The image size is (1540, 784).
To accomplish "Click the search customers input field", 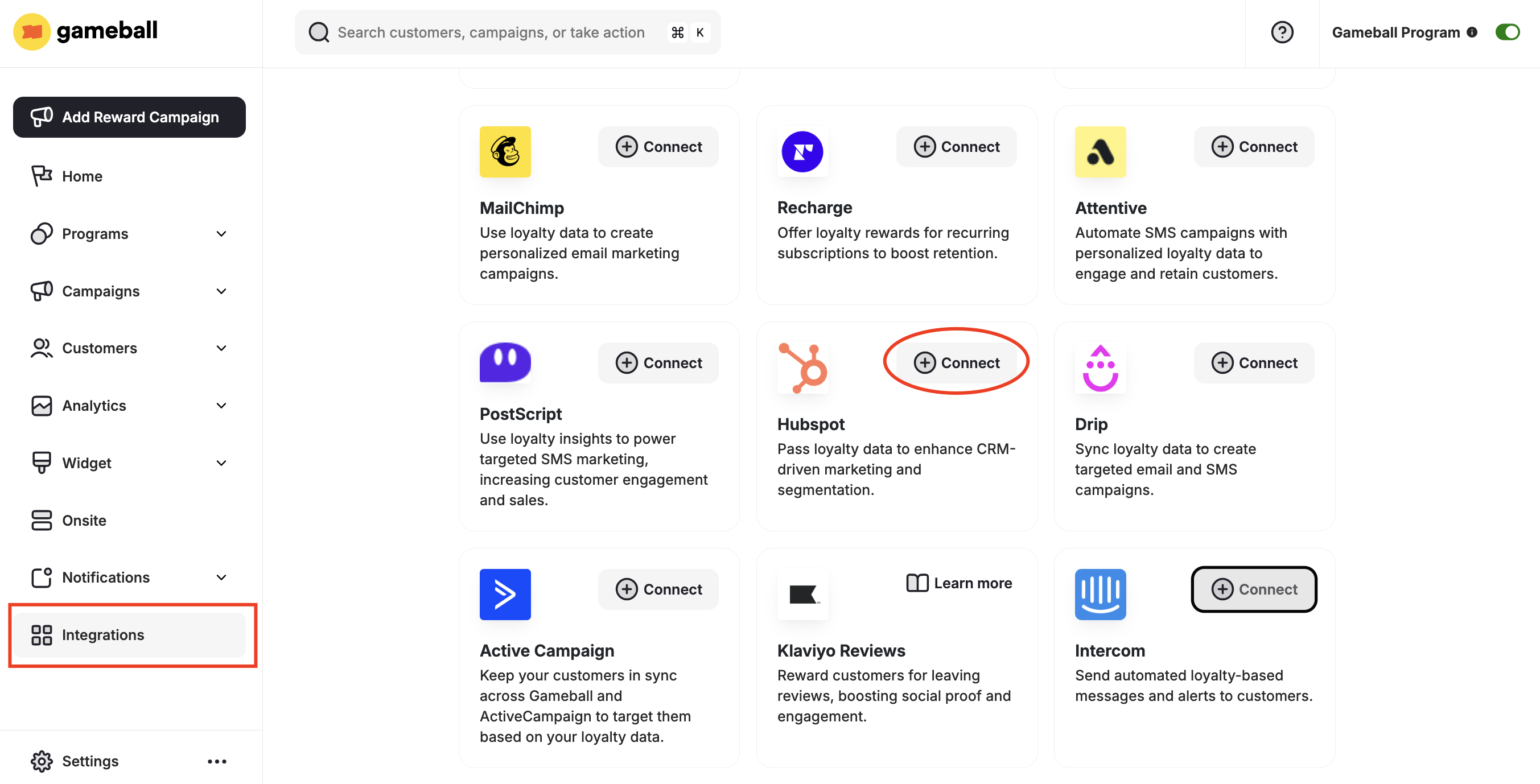I will (x=490, y=32).
